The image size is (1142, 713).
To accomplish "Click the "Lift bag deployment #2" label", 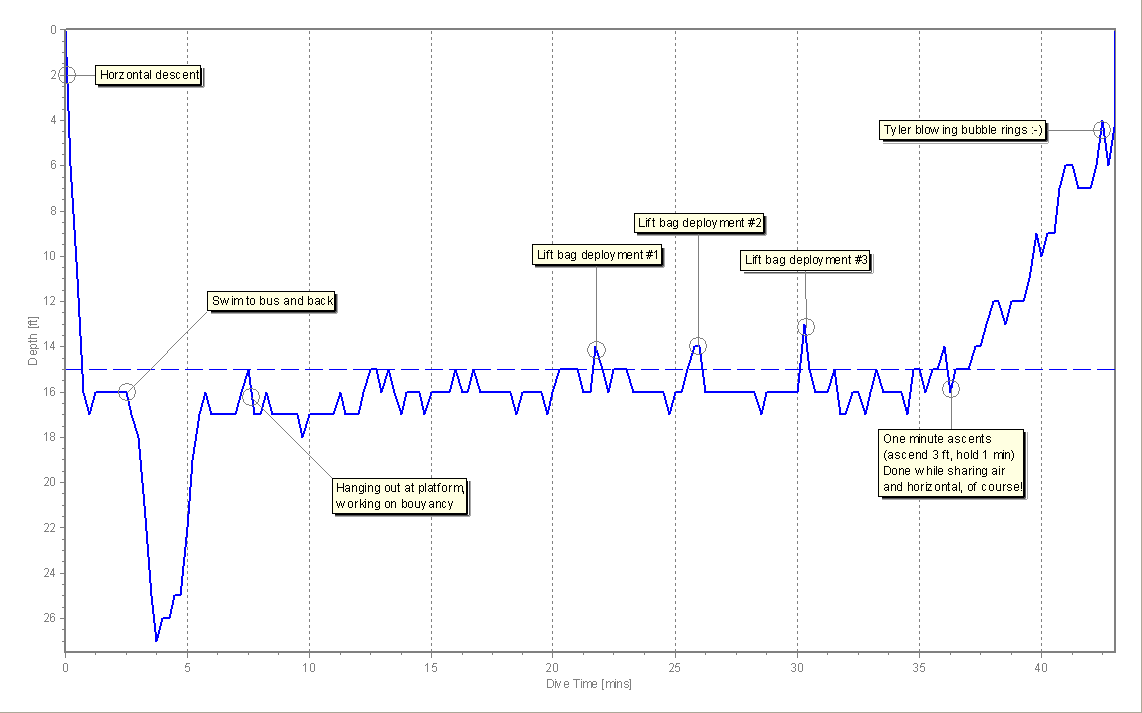I will 699,223.
